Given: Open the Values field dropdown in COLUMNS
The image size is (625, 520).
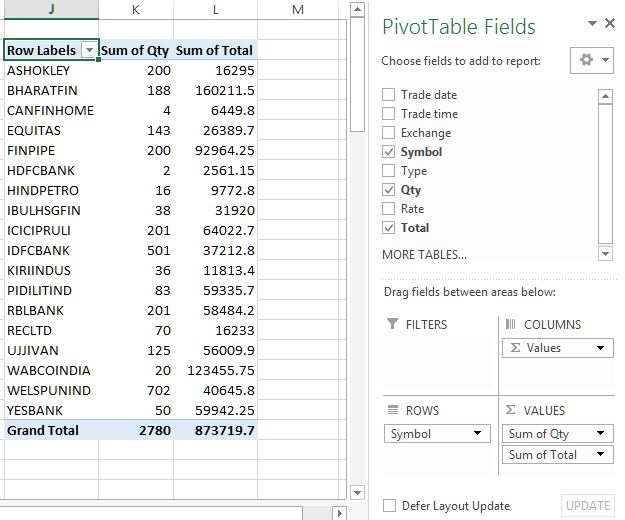Looking at the screenshot, I should click(x=600, y=348).
